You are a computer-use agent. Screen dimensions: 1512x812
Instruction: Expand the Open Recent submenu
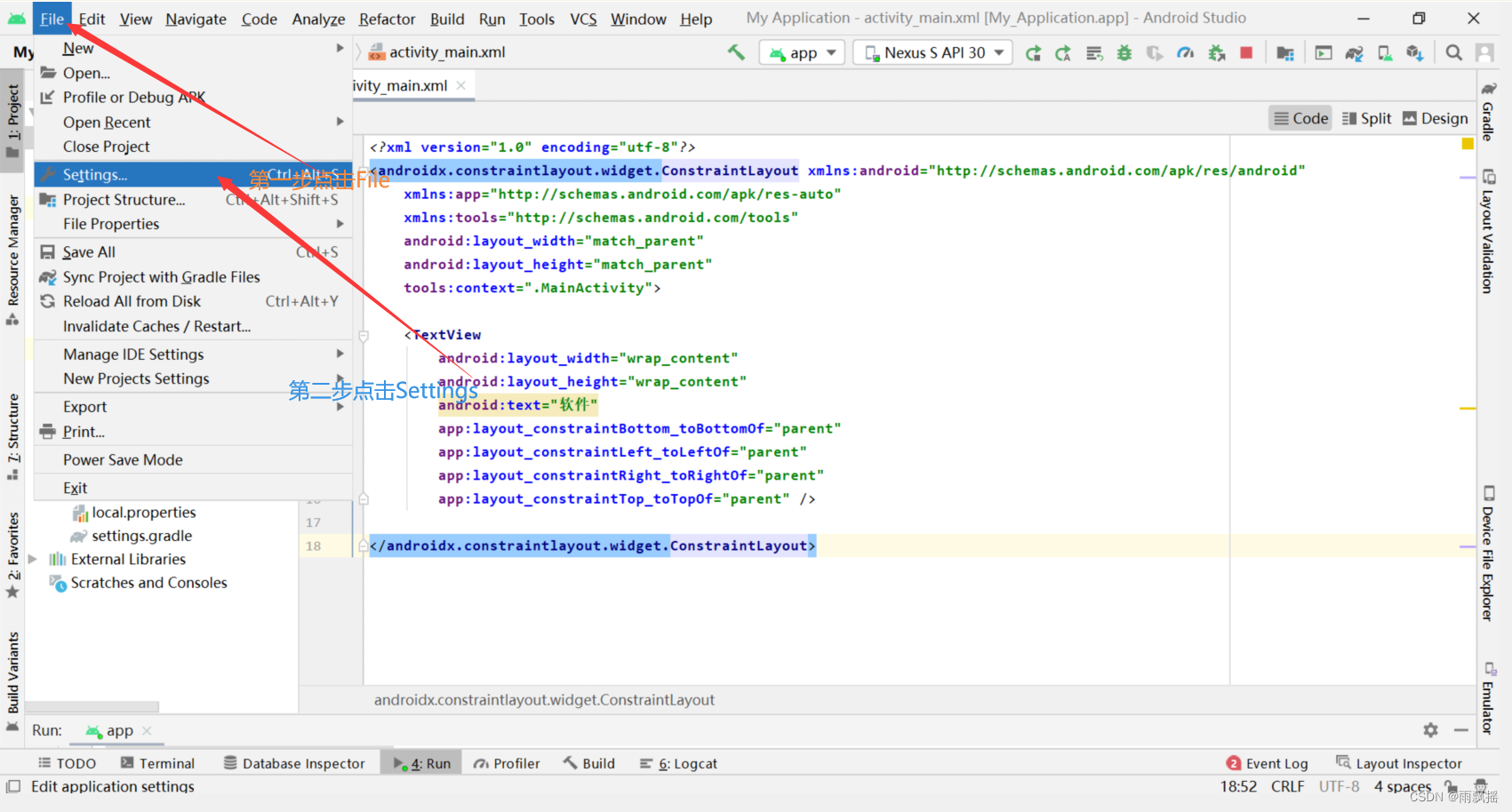click(x=193, y=122)
